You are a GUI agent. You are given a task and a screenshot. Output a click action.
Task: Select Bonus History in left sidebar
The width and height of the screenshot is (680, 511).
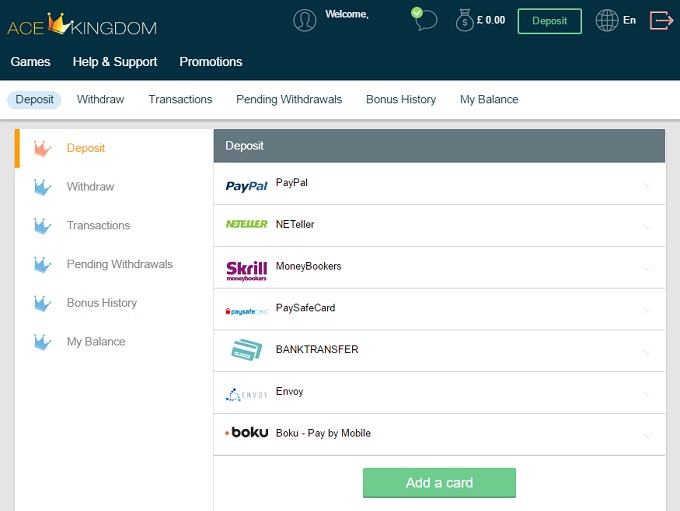pos(101,303)
